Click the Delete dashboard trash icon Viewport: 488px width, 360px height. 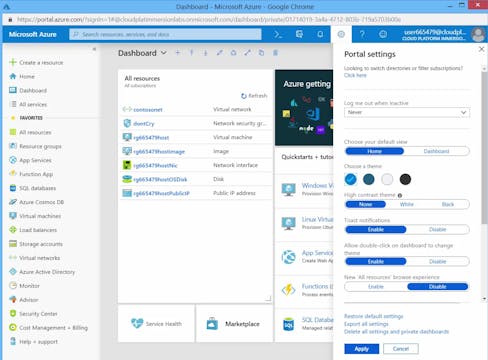[x=275, y=53]
